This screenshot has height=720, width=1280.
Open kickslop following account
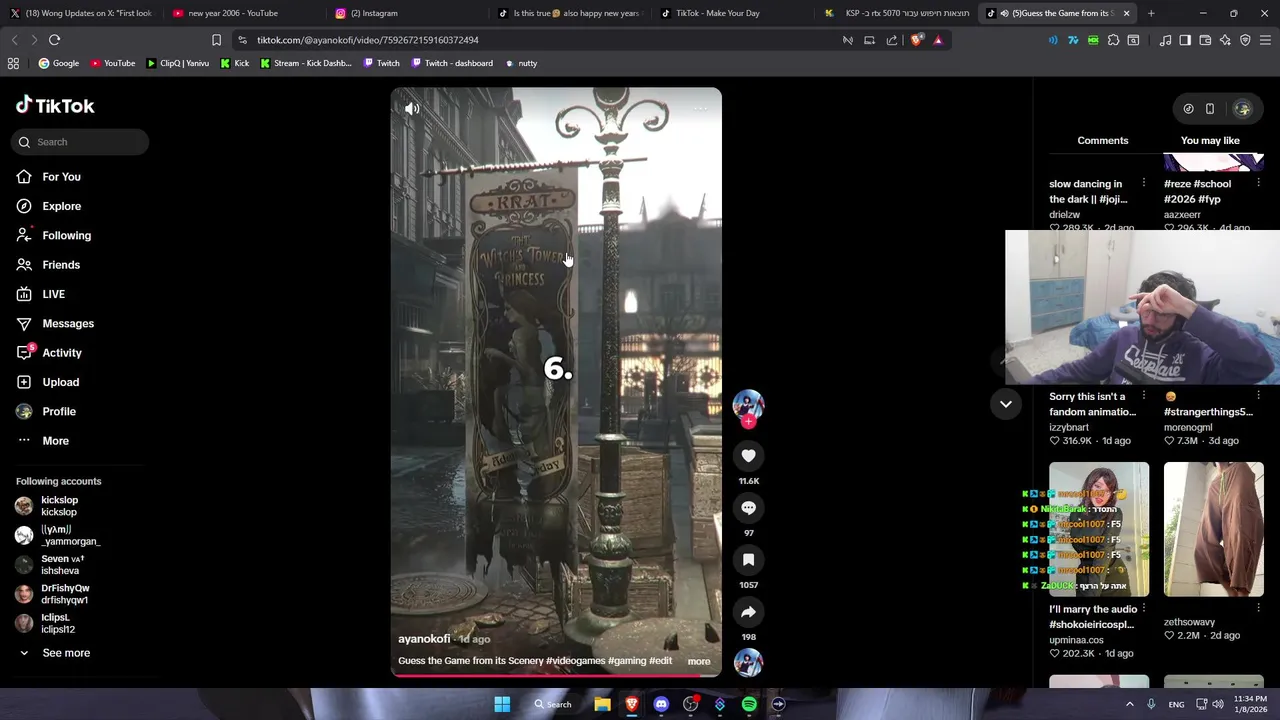59,506
